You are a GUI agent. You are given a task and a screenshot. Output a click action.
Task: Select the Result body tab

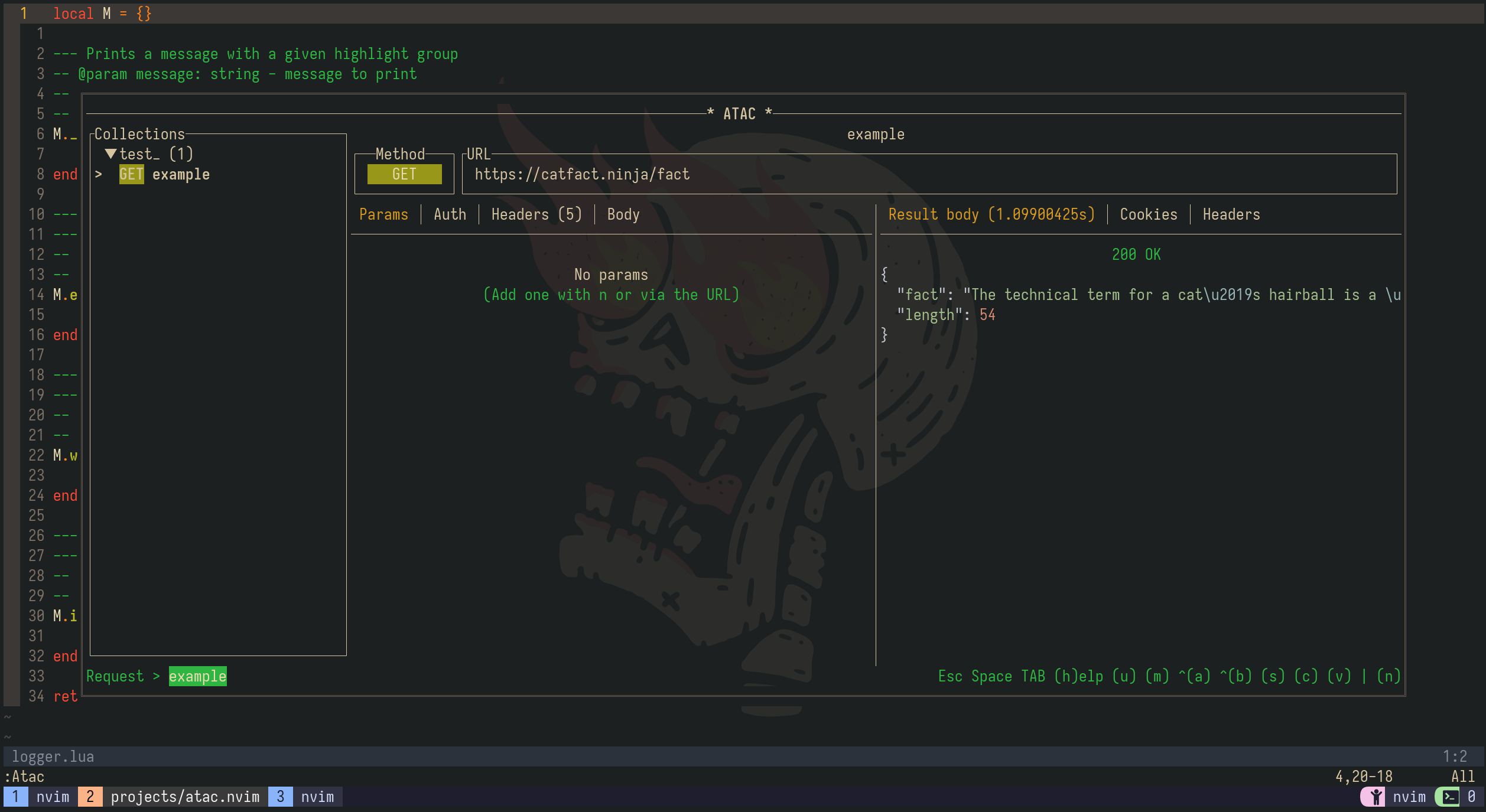pyautogui.click(x=991, y=214)
